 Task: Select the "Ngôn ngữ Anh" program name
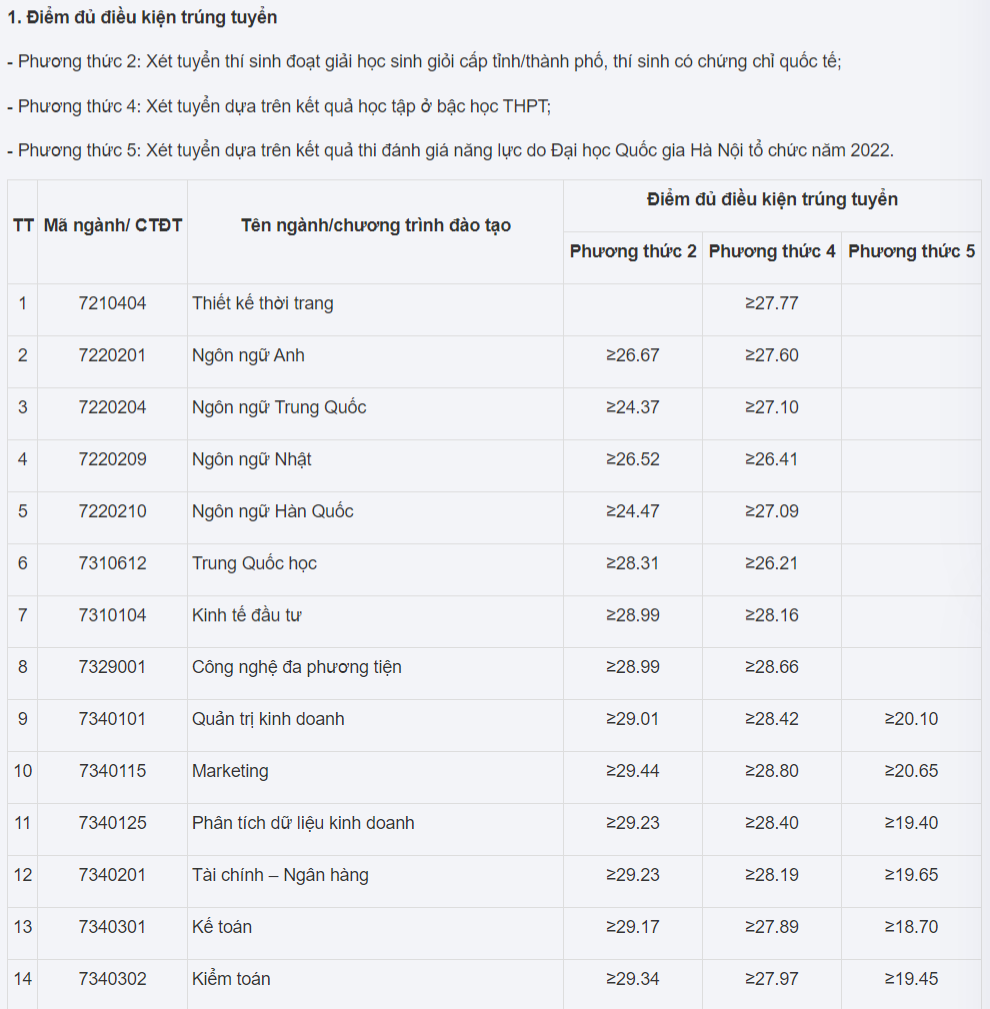(x=248, y=355)
